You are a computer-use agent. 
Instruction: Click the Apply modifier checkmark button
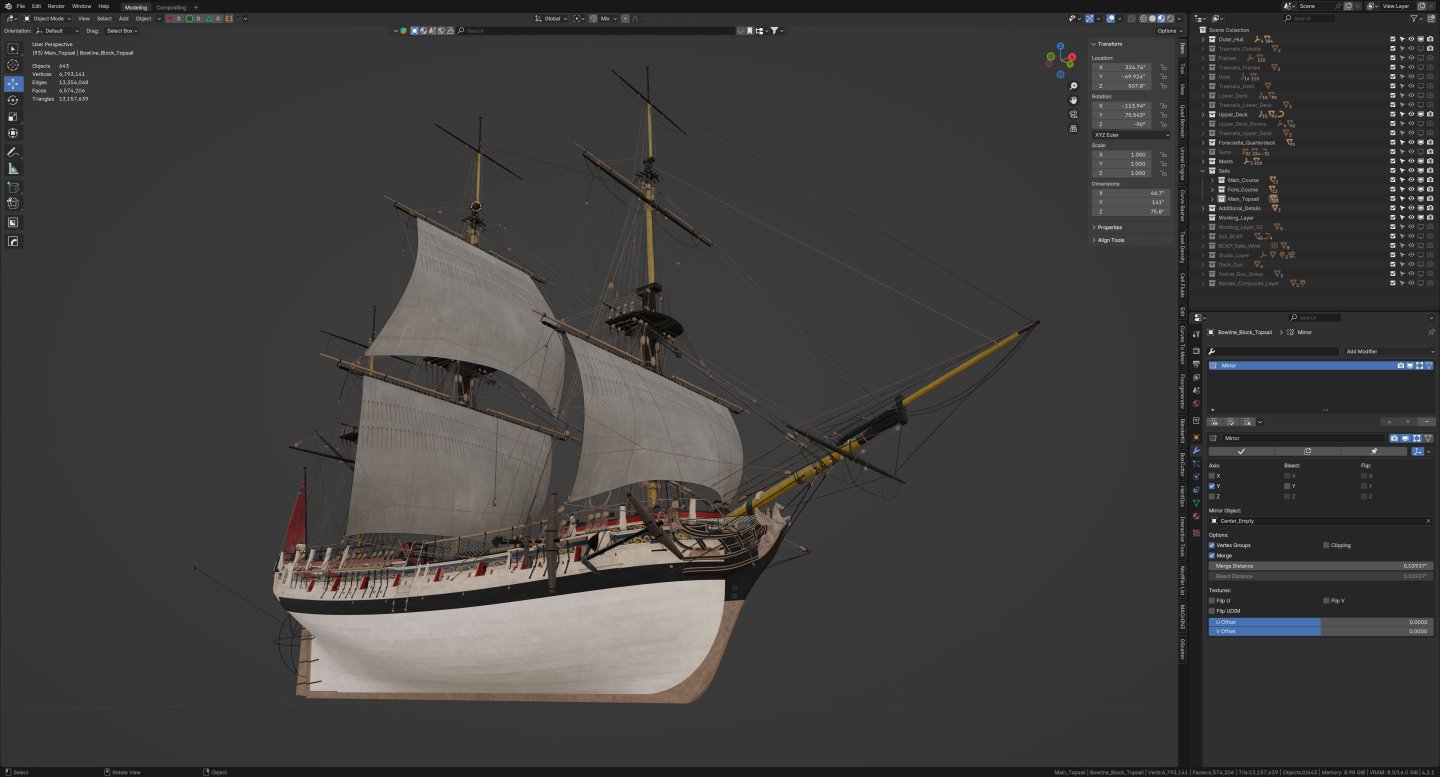[x=1241, y=451]
